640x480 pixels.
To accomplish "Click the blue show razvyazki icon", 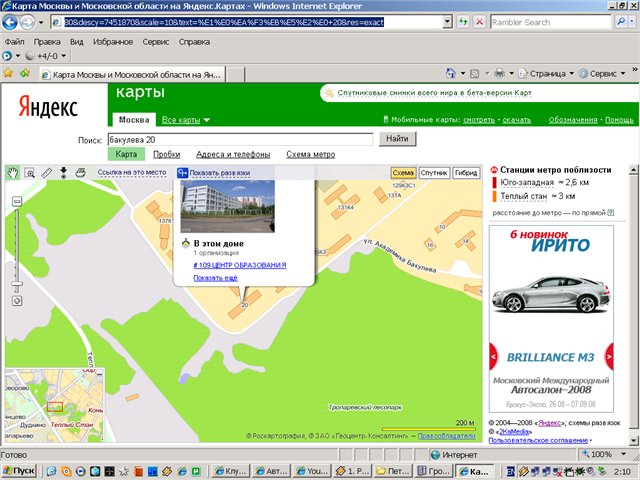I will coord(182,173).
